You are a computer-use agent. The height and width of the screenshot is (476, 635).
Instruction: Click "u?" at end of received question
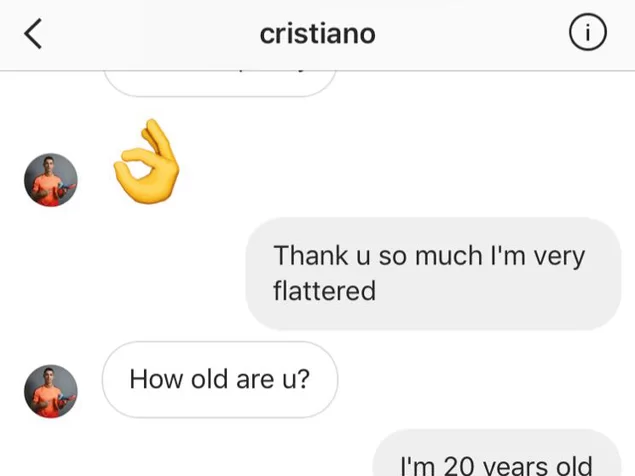click(x=295, y=380)
